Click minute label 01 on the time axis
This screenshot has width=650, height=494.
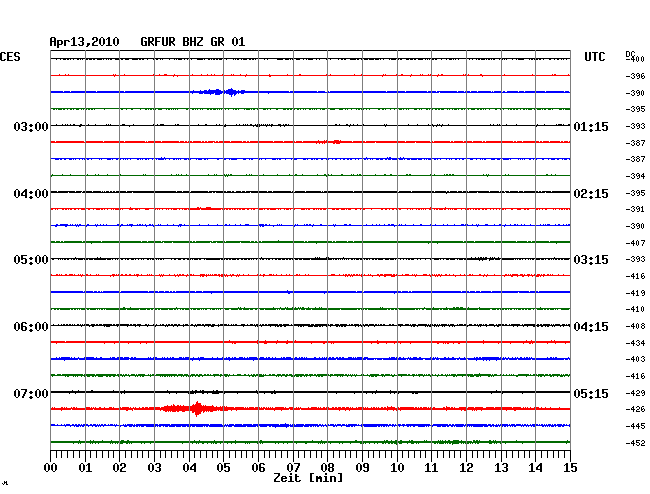coord(85,468)
